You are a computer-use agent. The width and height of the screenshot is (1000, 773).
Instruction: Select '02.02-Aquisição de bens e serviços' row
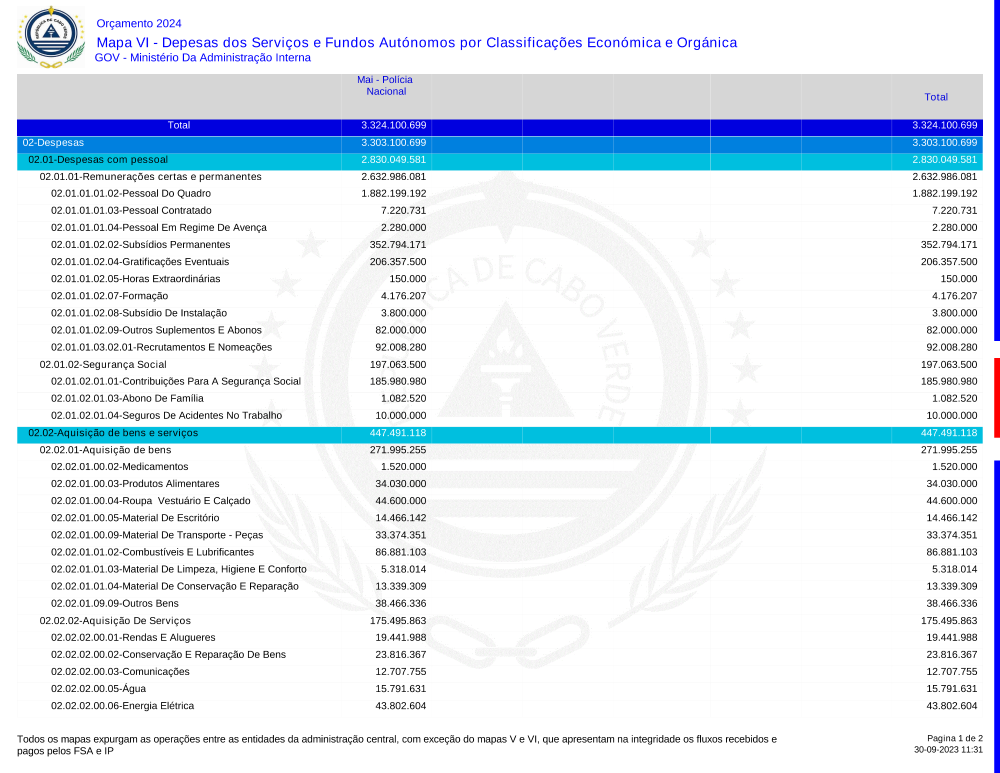[x=113, y=433]
